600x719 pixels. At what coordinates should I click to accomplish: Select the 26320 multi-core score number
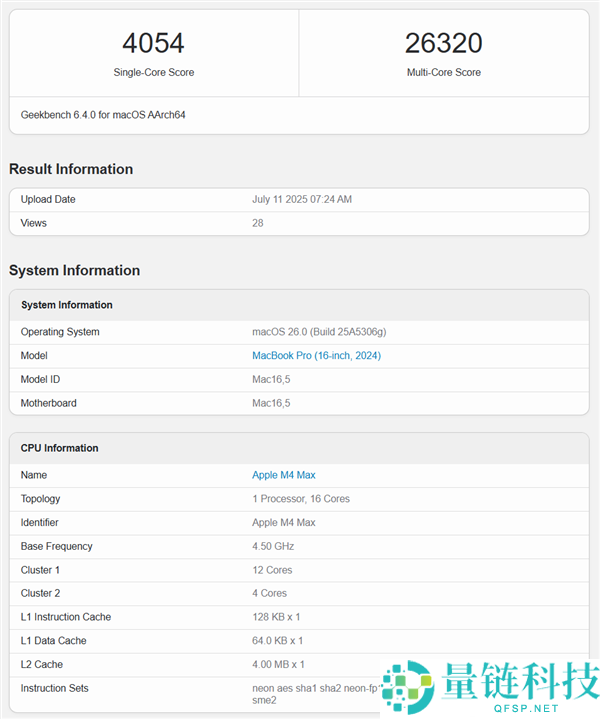(x=443, y=43)
